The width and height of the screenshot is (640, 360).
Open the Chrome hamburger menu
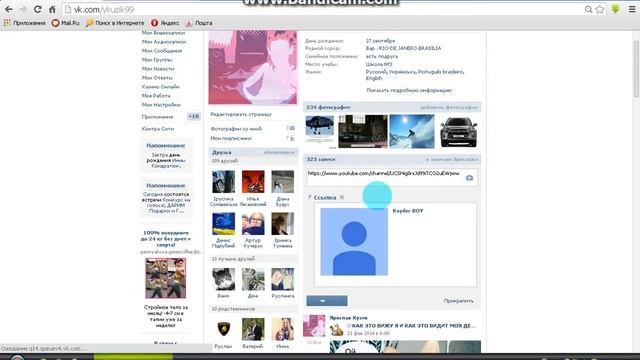(x=632, y=9)
